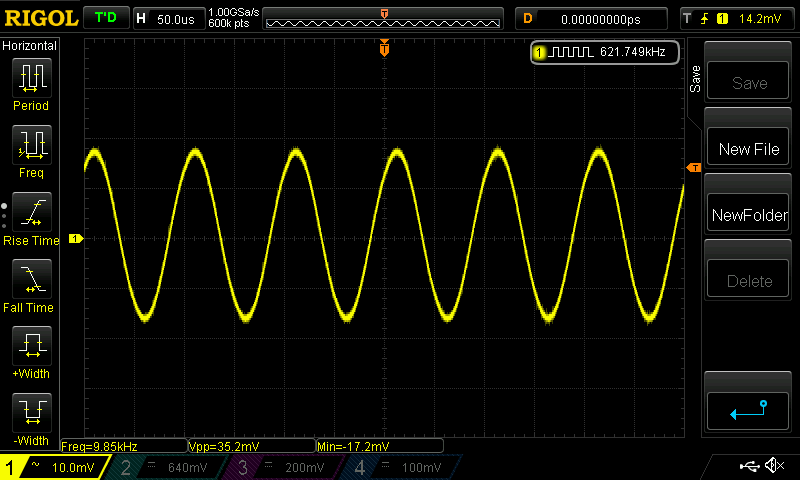Click the Min=-17.2mV measurement result

(380, 446)
